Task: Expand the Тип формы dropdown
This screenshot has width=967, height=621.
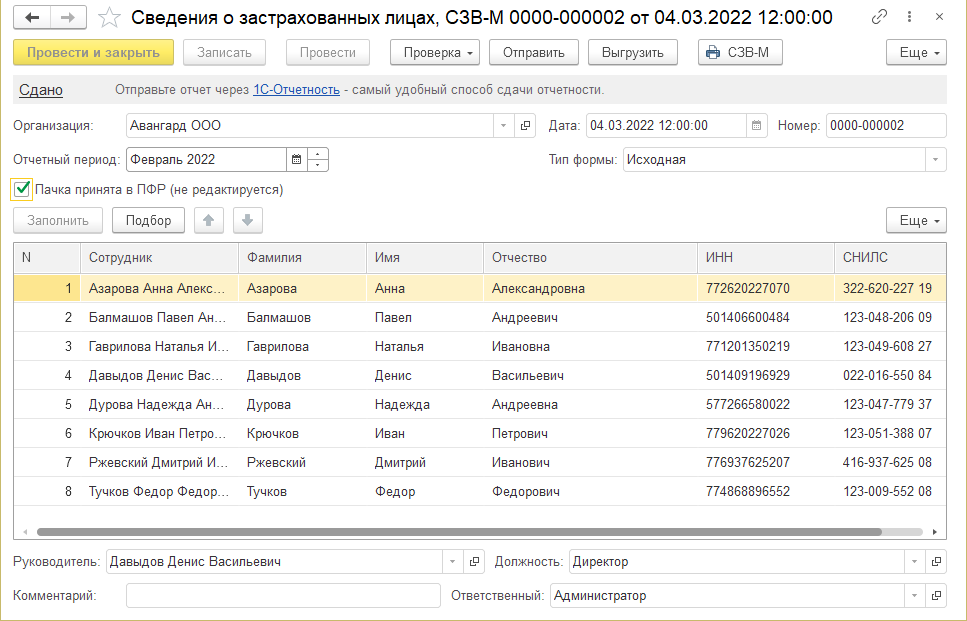Action: pos(936,160)
